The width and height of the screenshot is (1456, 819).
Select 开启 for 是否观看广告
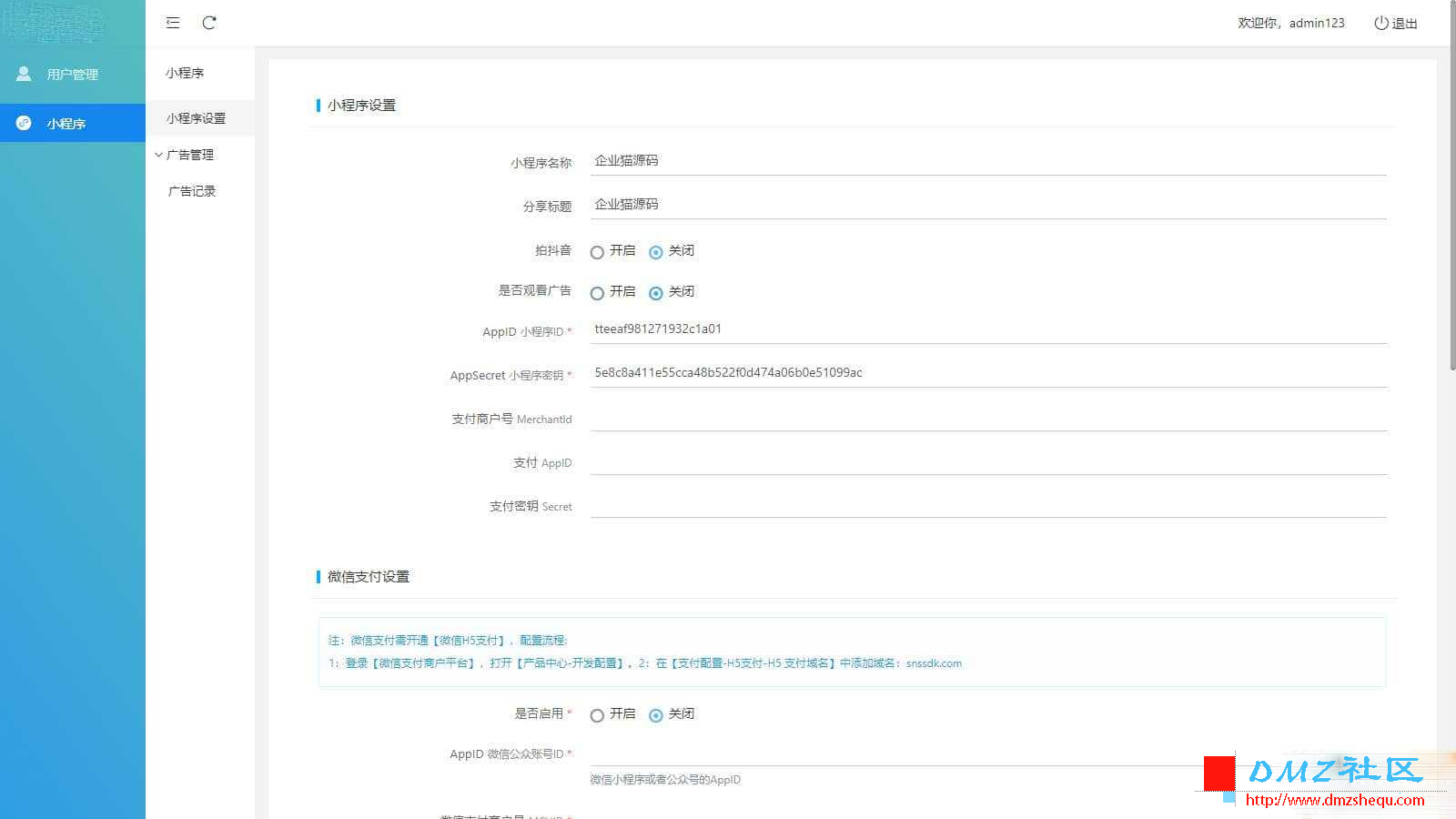597,293
